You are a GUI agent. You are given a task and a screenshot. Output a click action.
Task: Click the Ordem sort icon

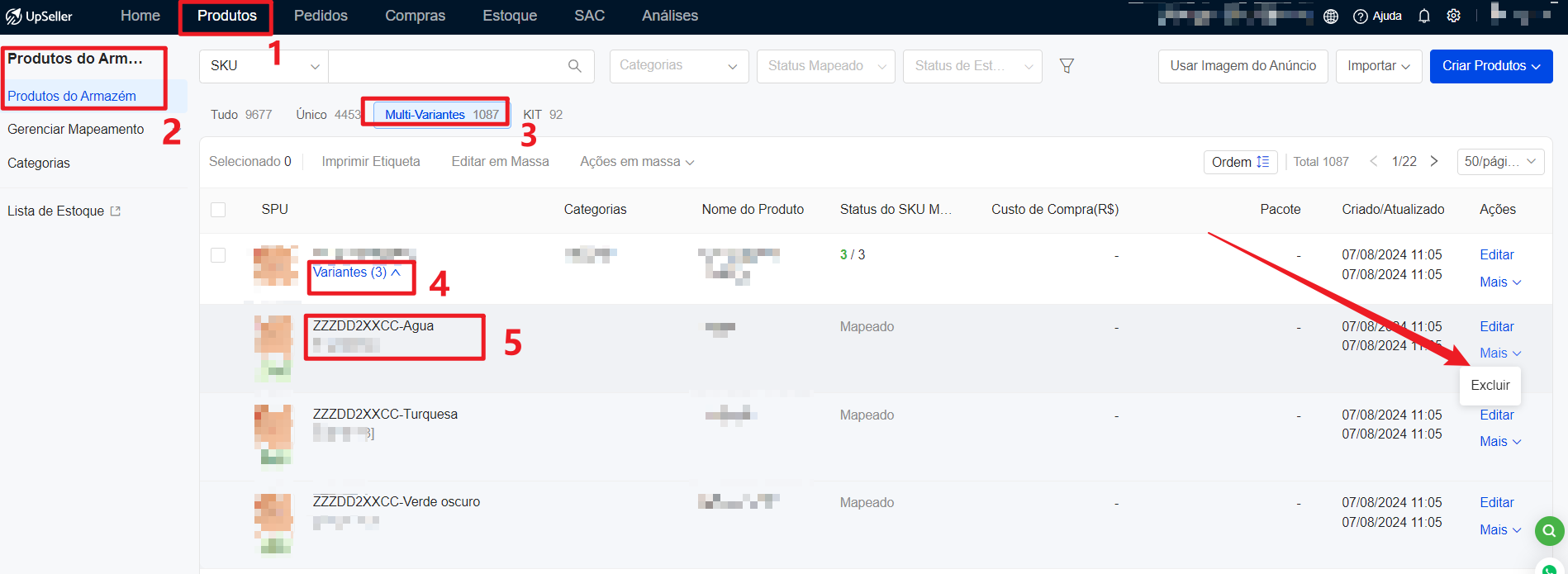[x=1262, y=162]
